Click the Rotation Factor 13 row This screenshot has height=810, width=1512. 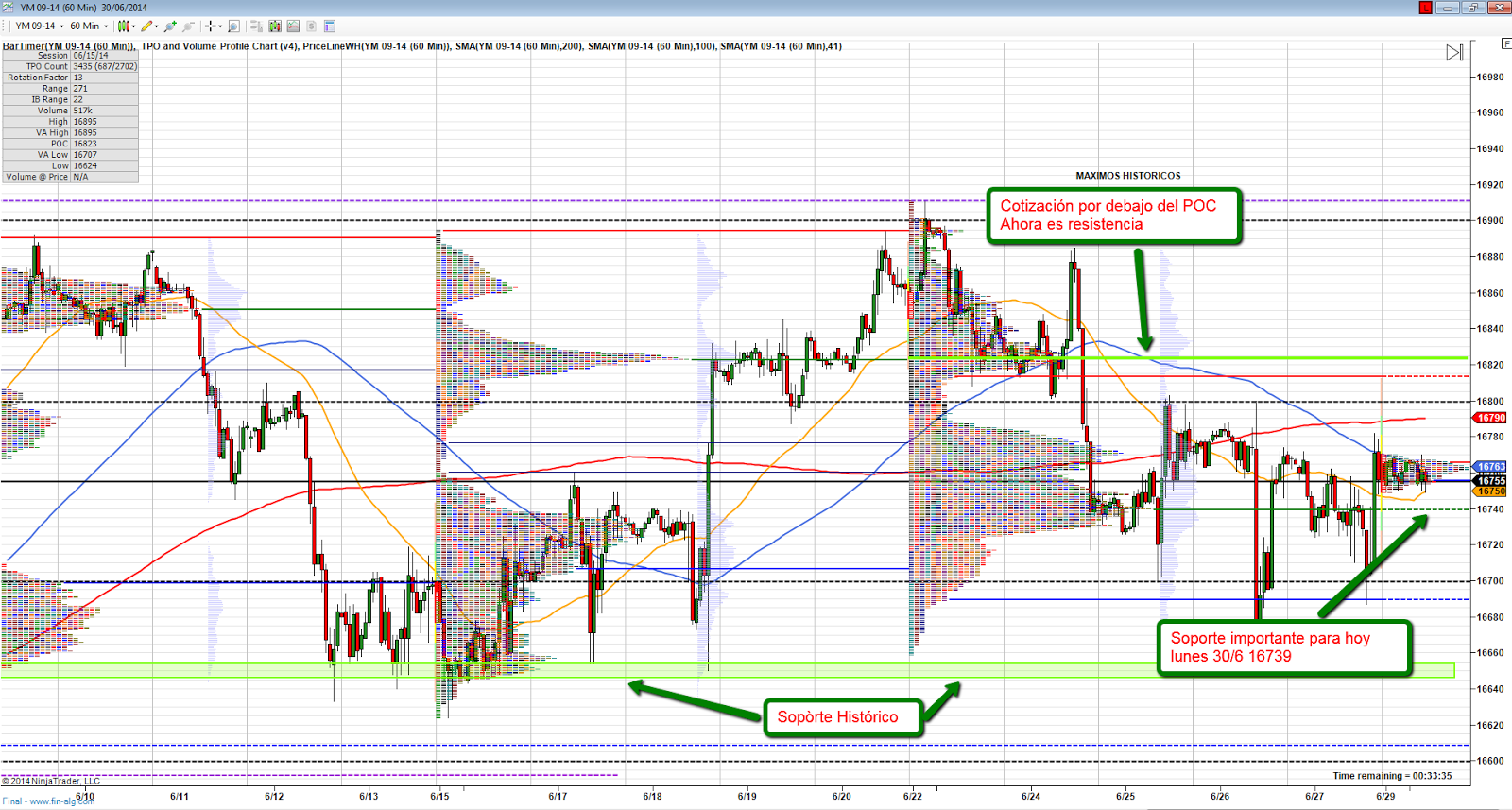pos(70,78)
